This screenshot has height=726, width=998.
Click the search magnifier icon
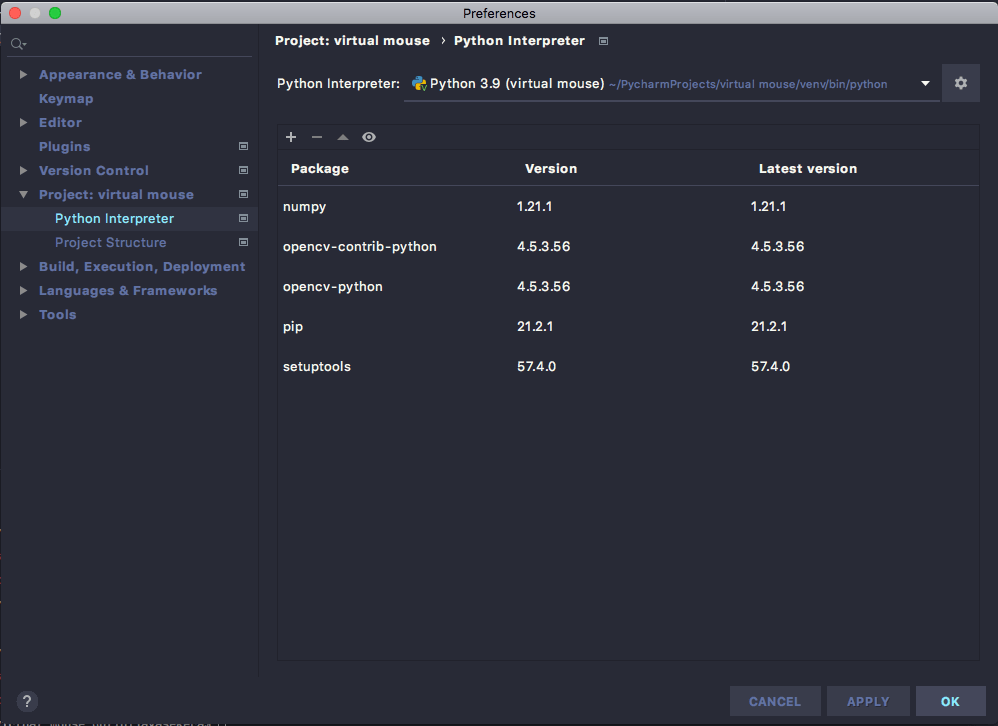pyautogui.click(x=18, y=44)
